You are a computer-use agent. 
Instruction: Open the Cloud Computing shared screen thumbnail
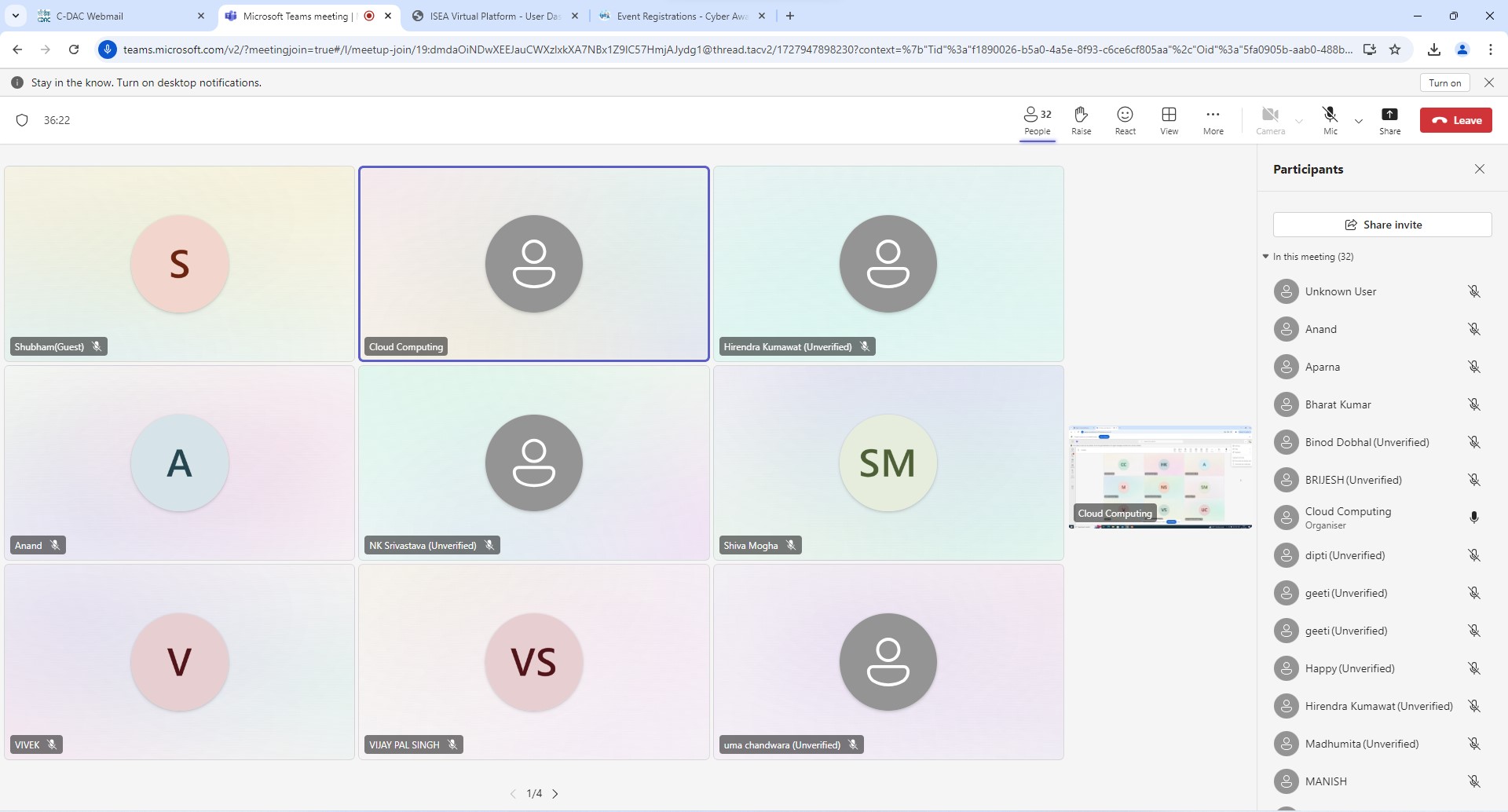click(1160, 477)
